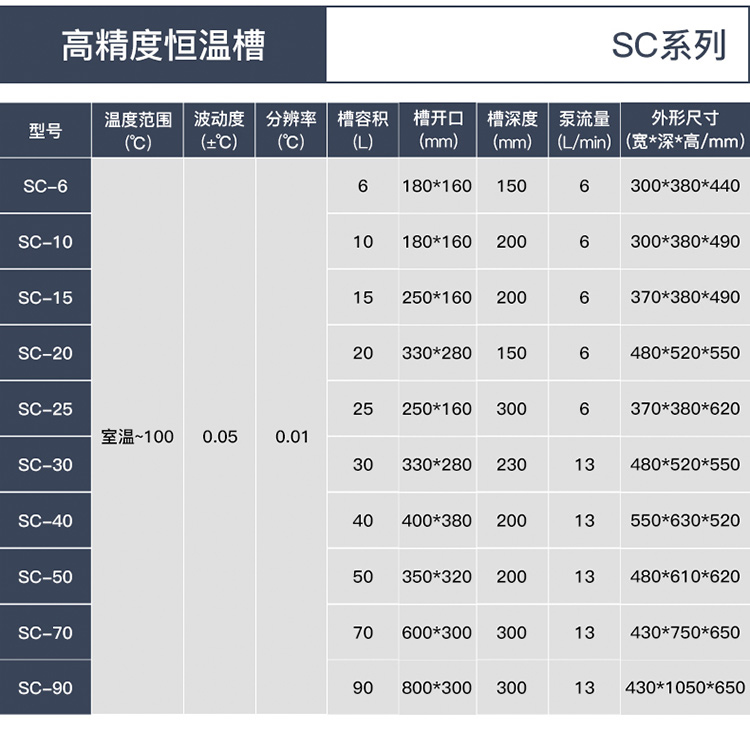The width and height of the screenshot is (750, 729).
Task: Select the 槽深度 (mm) header
Action: [x=512, y=130]
